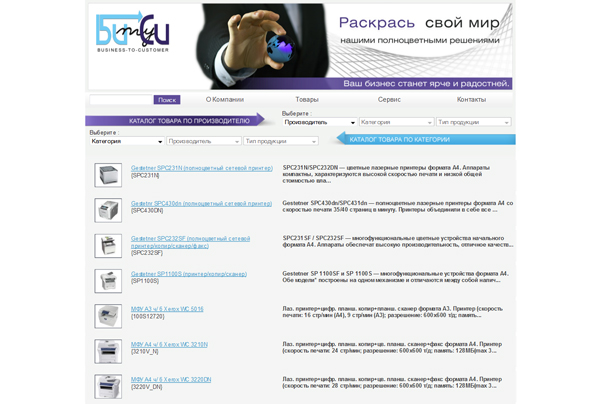The width and height of the screenshot is (600, 404).
Task: Open the Сервис menu item
Action: [389, 99]
